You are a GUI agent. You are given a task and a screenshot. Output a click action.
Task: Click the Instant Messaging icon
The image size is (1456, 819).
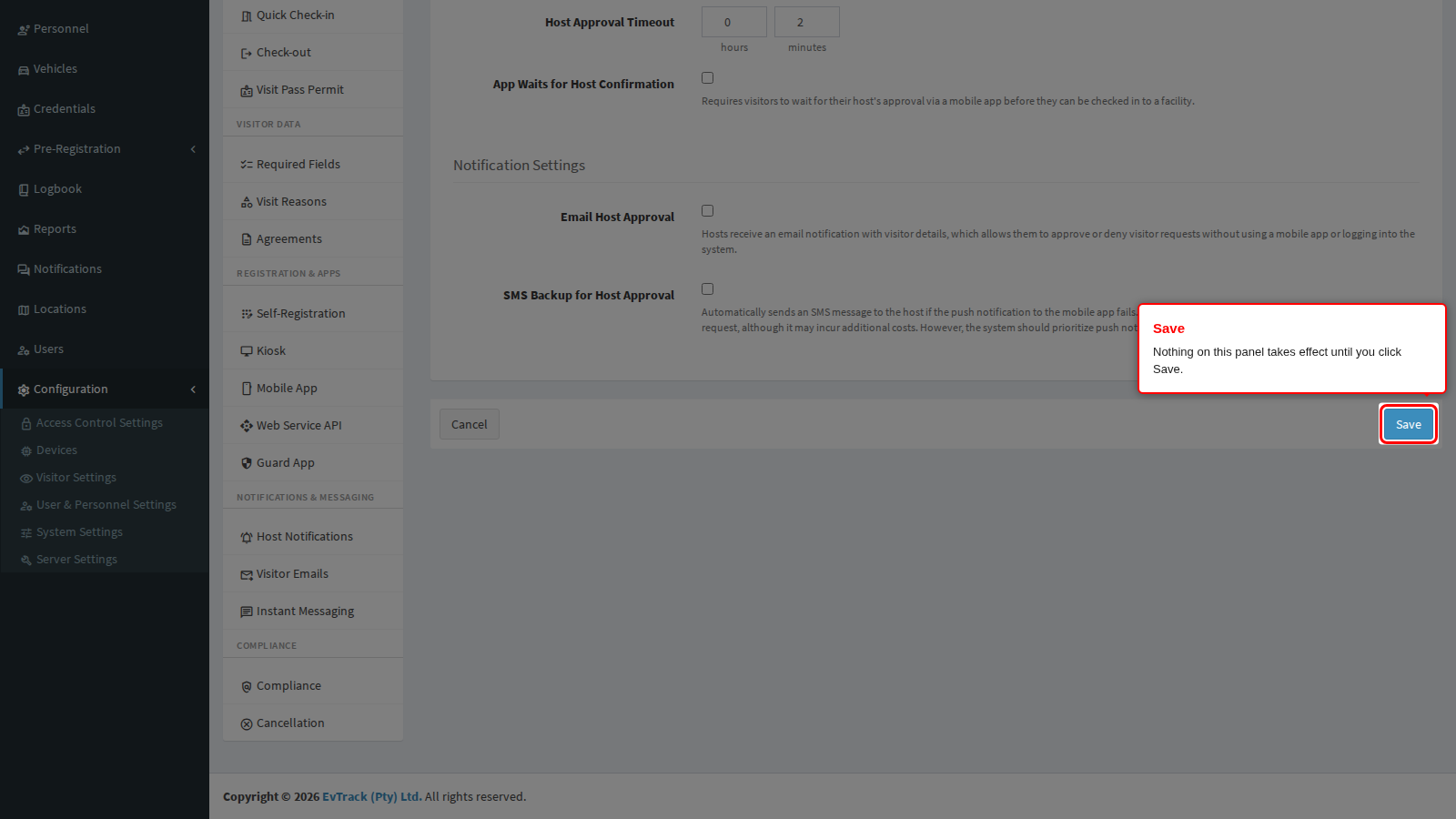(247, 612)
